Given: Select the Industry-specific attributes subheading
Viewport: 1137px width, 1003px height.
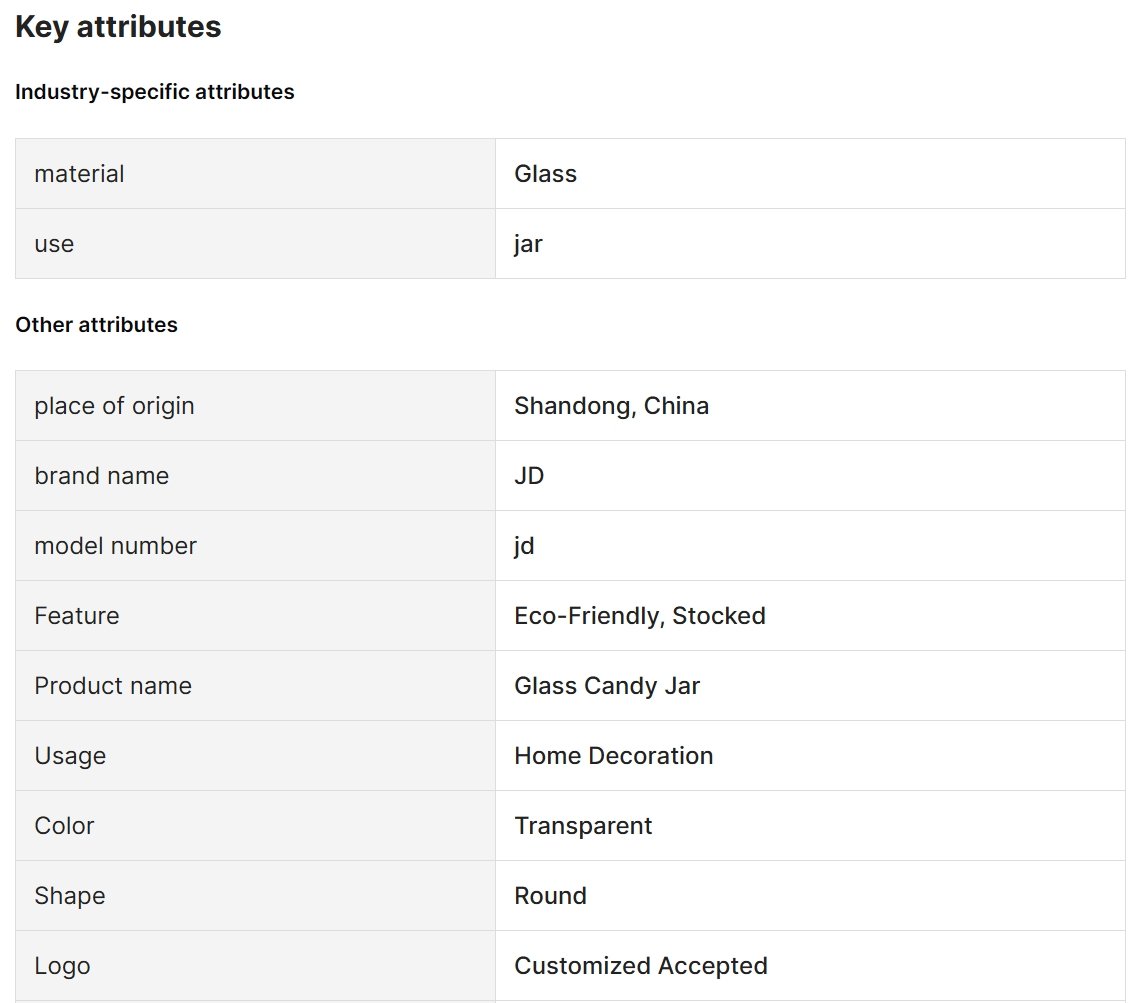Looking at the screenshot, I should click(154, 92).
